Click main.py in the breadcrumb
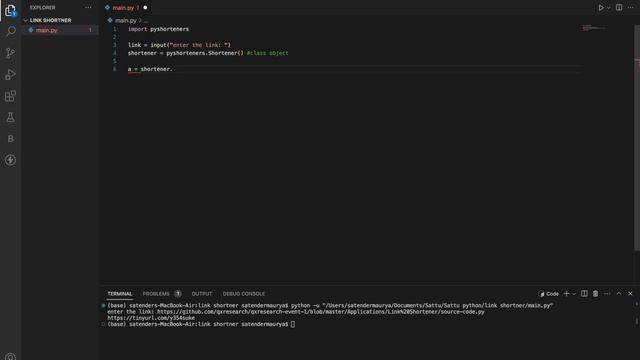The image size is (640, 360). [125, 20]
